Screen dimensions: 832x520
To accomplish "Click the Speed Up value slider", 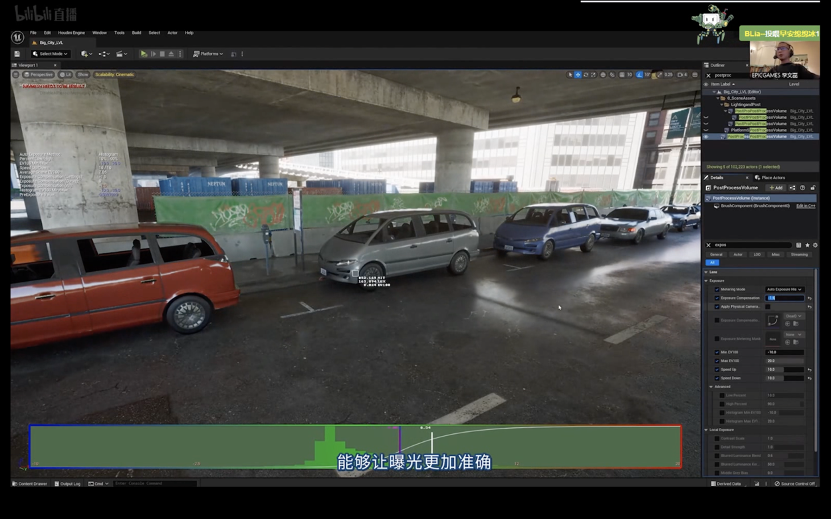I will [x=784, y=369].
